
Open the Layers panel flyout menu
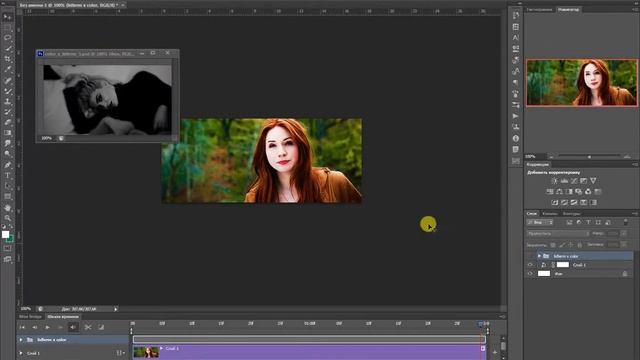pyautogui.click(x=635, y=213)
